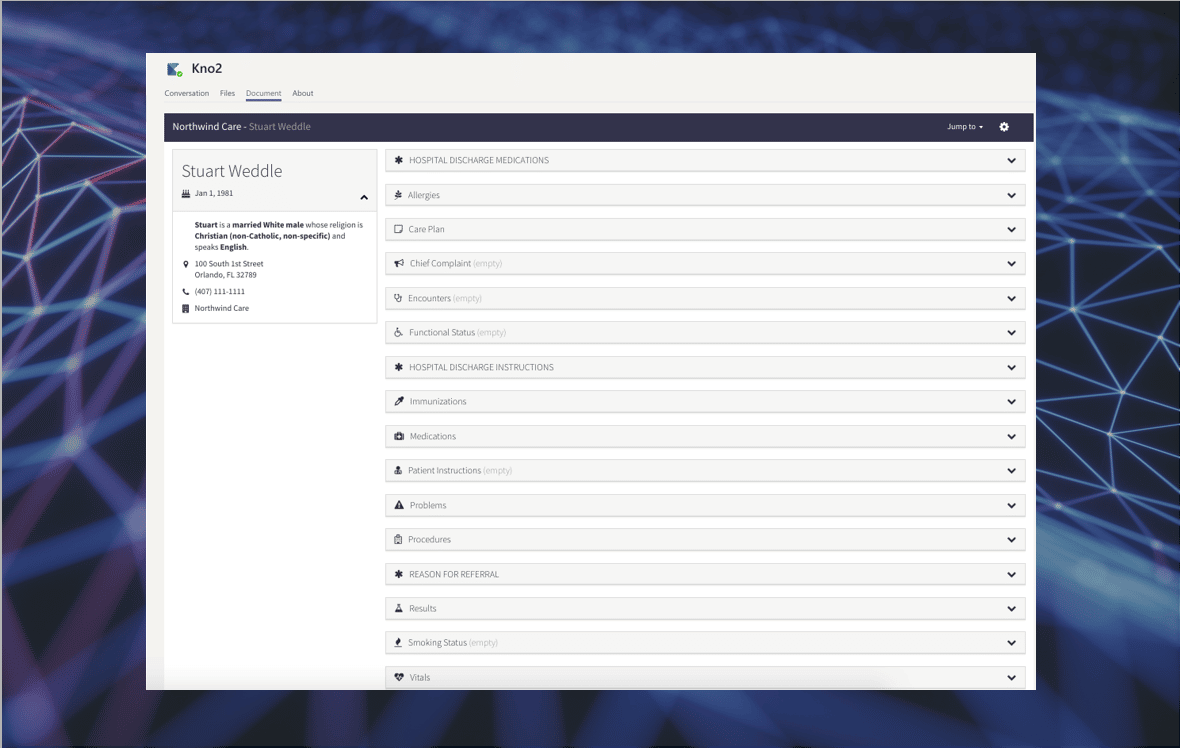Viewport: 1180px width, 748px height.
Task: Click the Allergies section icon
Action: point(398,195)
